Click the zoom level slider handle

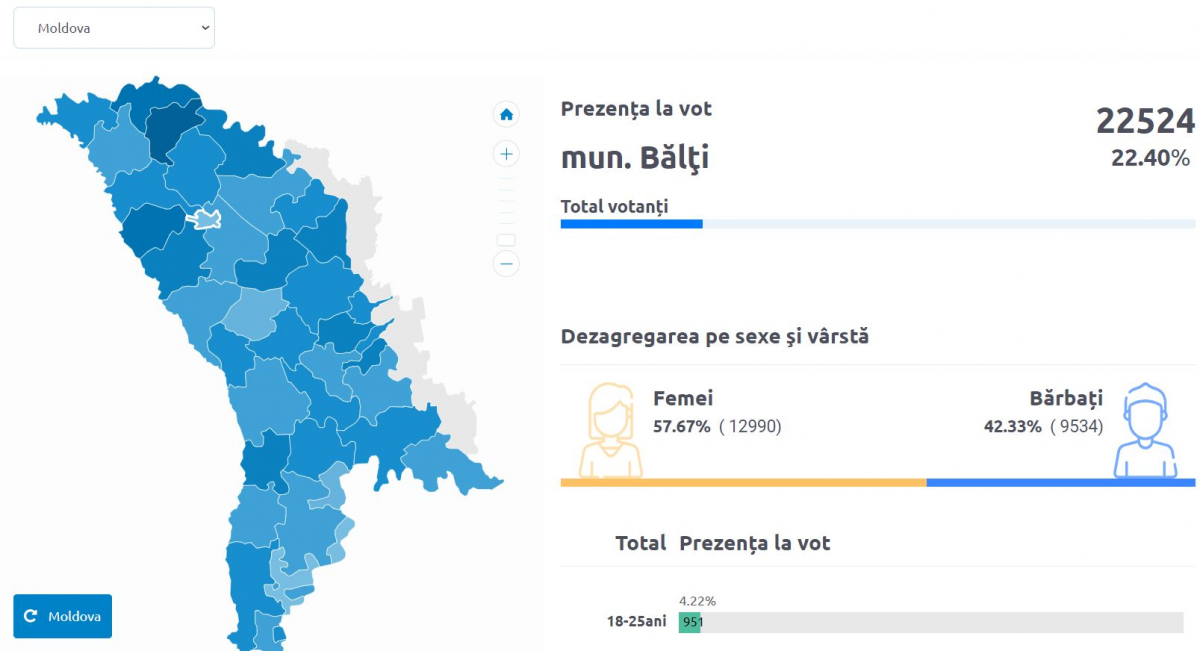[506, 240]
